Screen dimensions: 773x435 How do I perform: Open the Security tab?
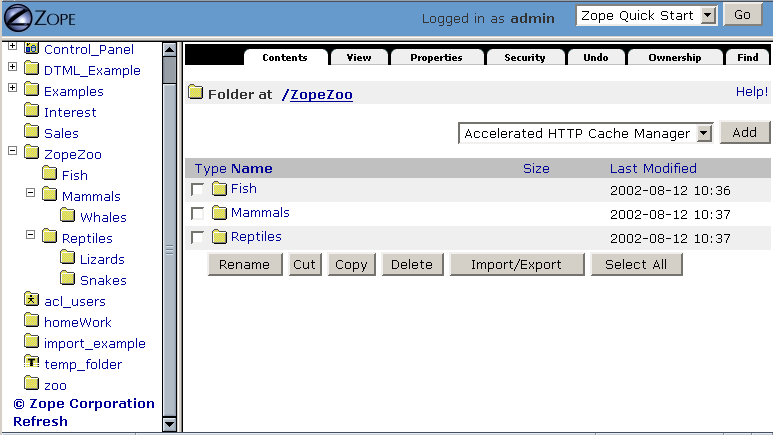tap(525, 58)
